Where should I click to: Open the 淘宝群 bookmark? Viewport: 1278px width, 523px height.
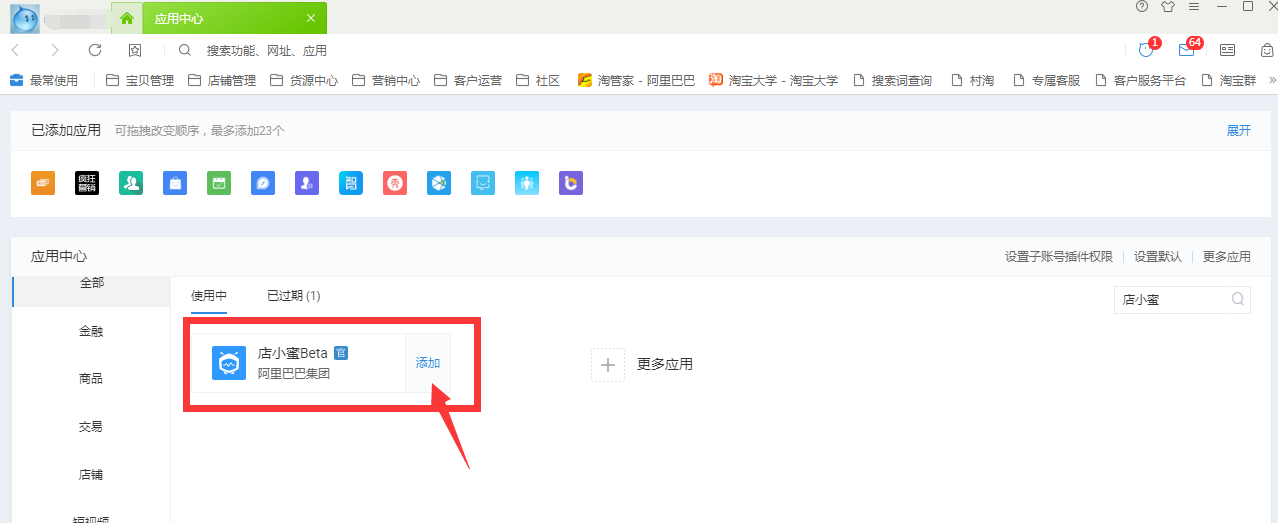(x=1229, y=81)
